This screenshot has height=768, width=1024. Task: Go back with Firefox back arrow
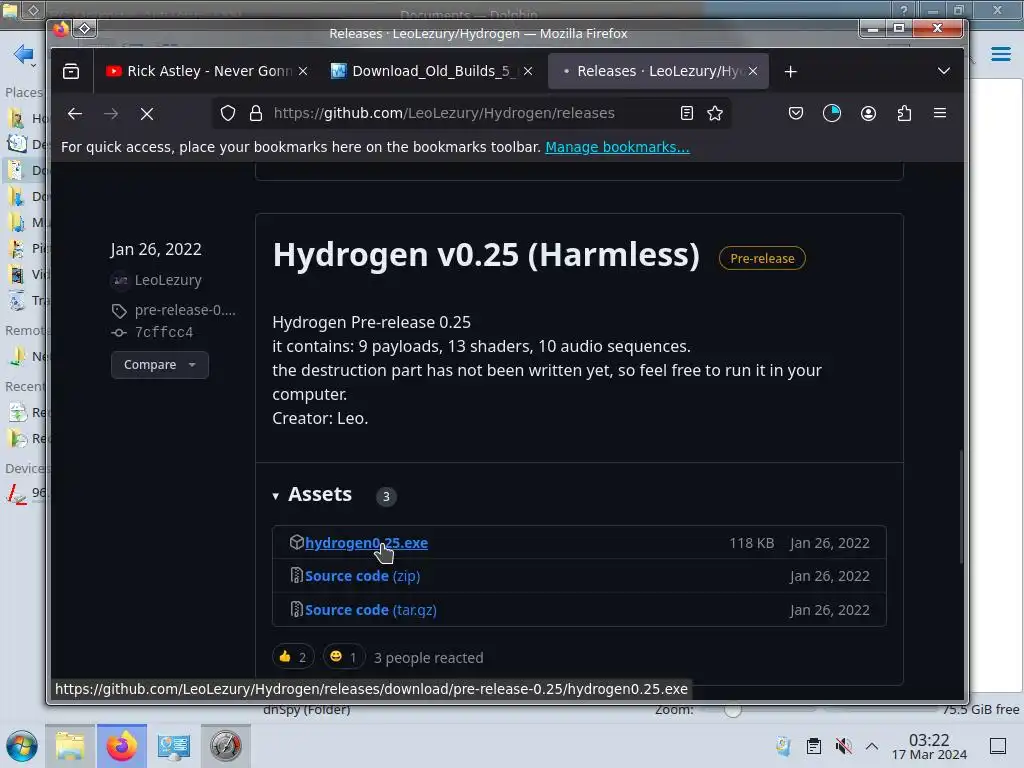click(75, 114)
